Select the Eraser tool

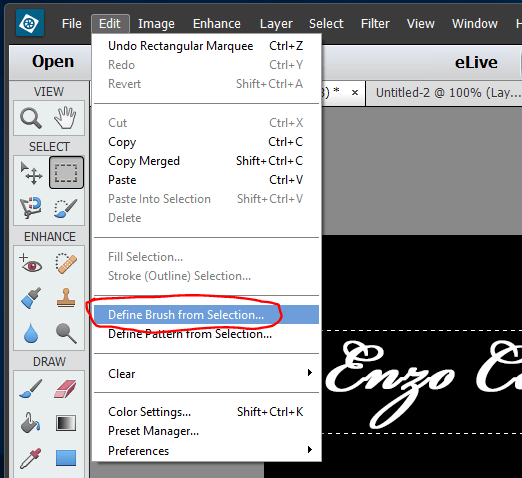tap(65, 389)
